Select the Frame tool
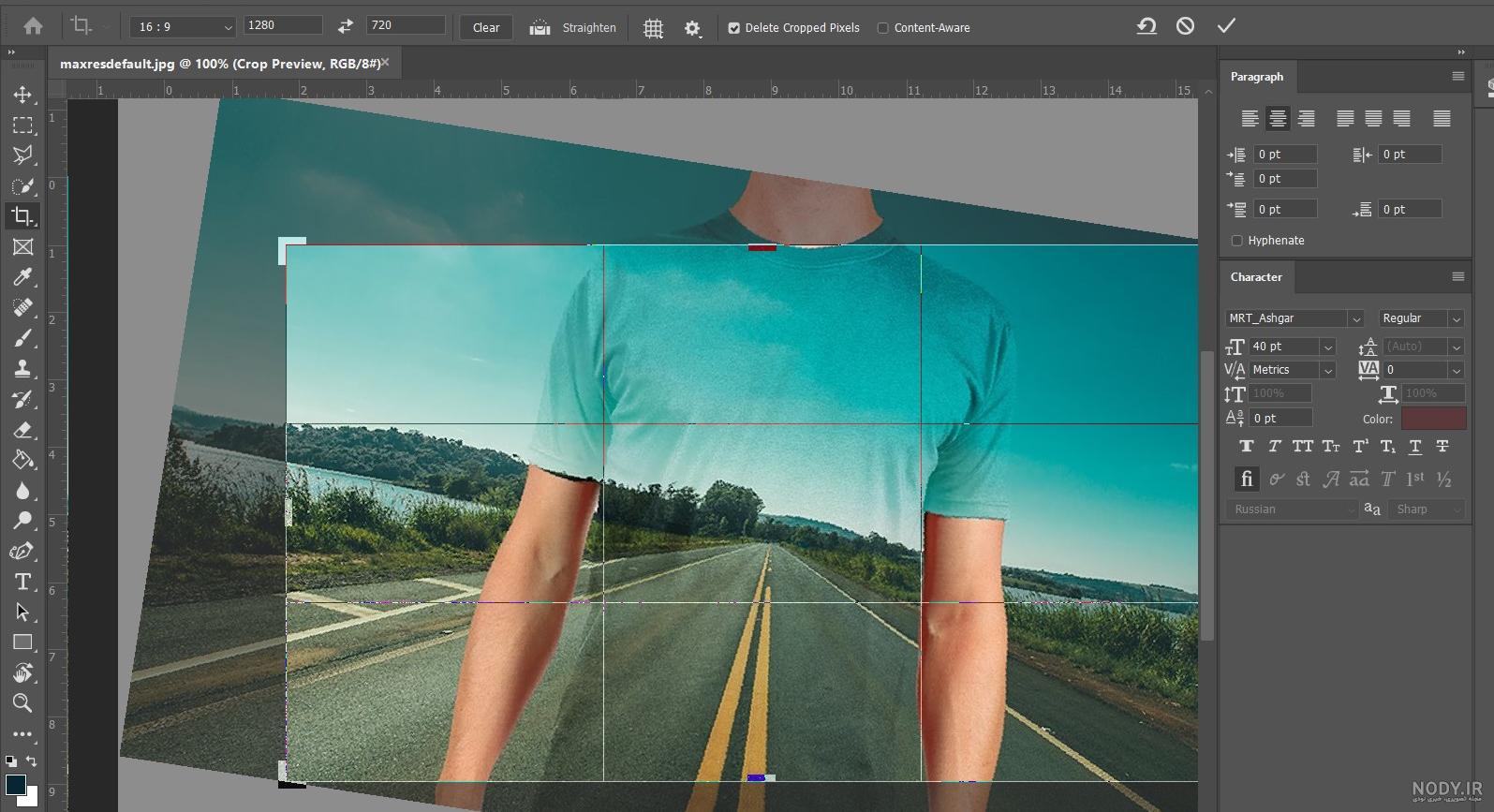1494x812 pixels. (x=22, y=246)
